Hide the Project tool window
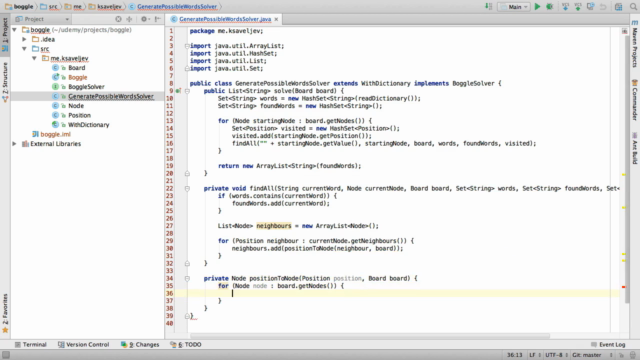 click(x=158, y=19)
